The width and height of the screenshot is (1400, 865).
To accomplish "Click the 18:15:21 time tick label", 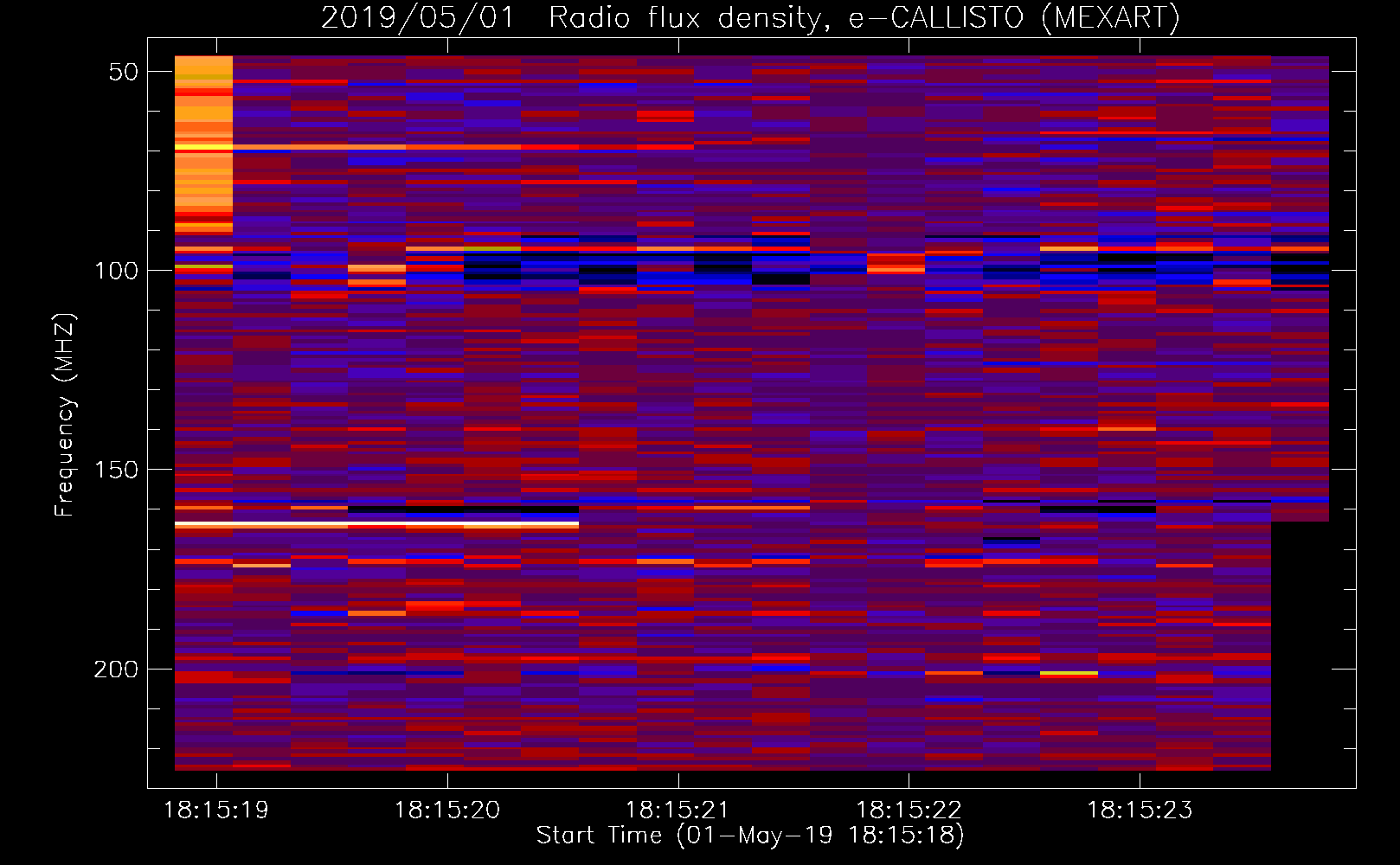I will [x=678, y=811].
